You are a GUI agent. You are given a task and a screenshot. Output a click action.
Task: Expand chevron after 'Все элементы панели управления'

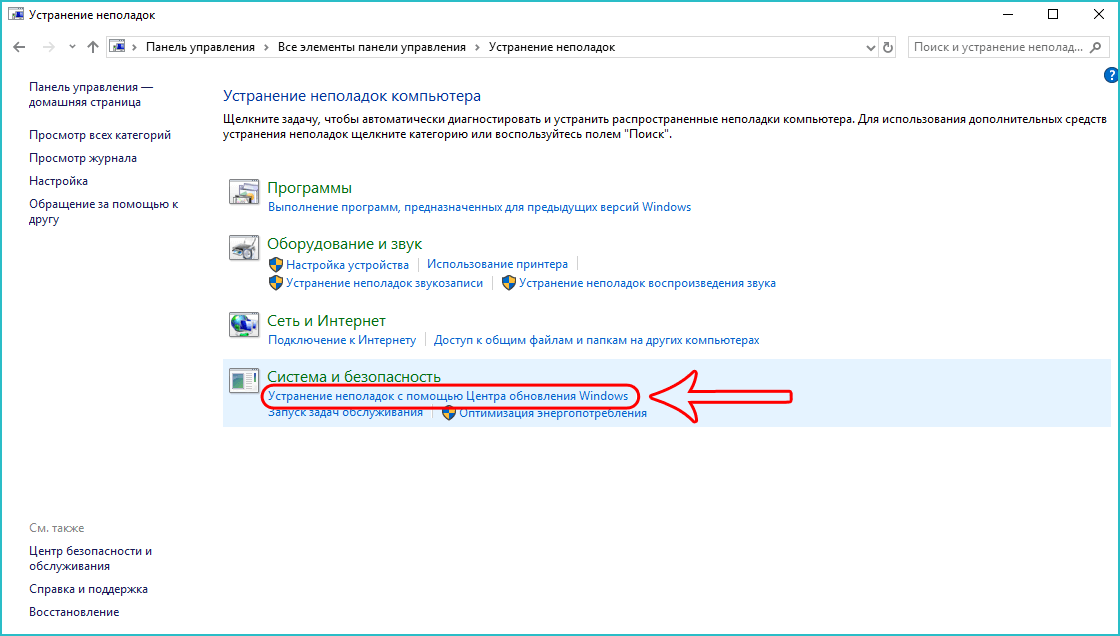[x=477, y=47]
